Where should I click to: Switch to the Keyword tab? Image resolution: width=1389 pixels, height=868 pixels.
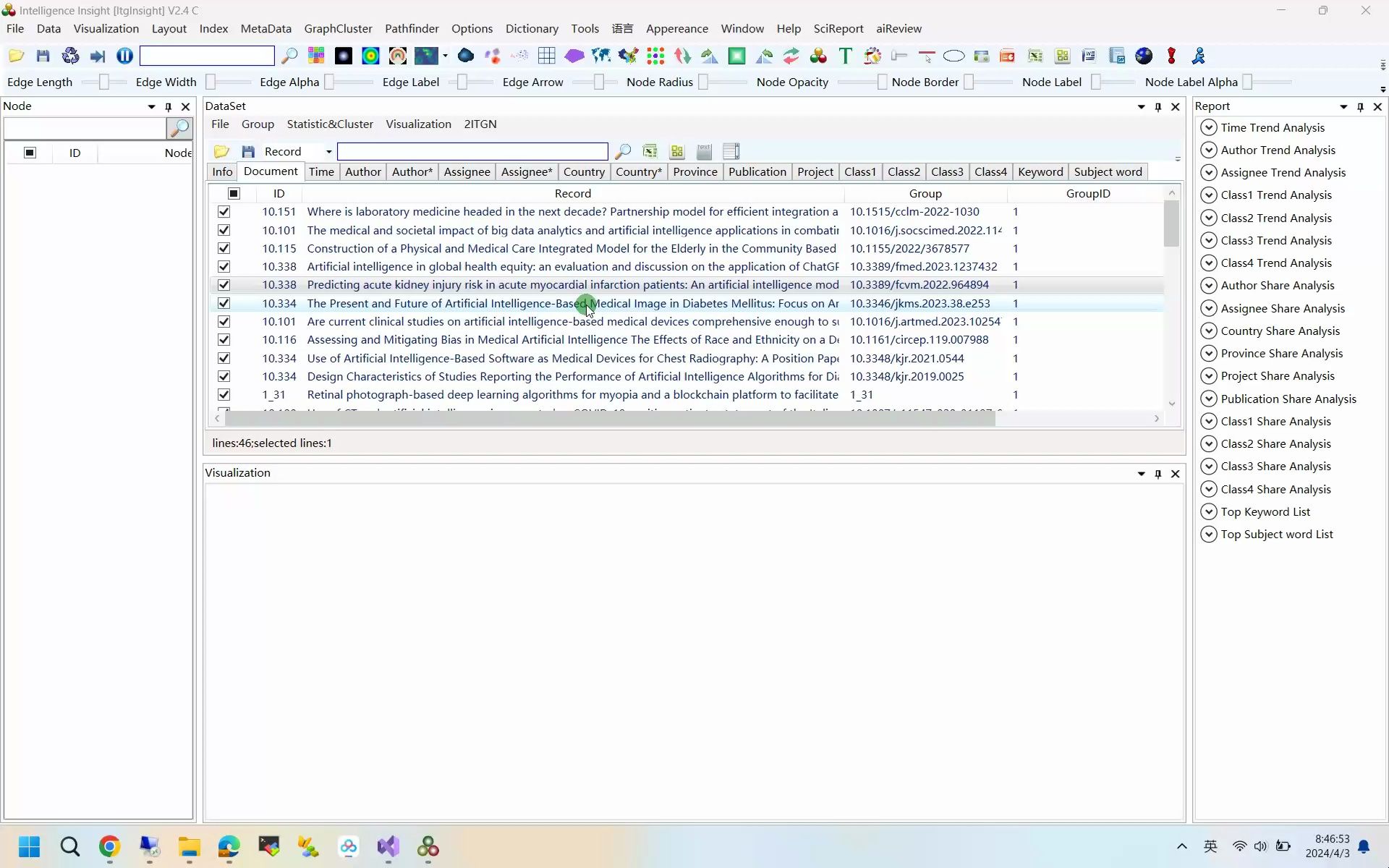(x=1040, y=171)
